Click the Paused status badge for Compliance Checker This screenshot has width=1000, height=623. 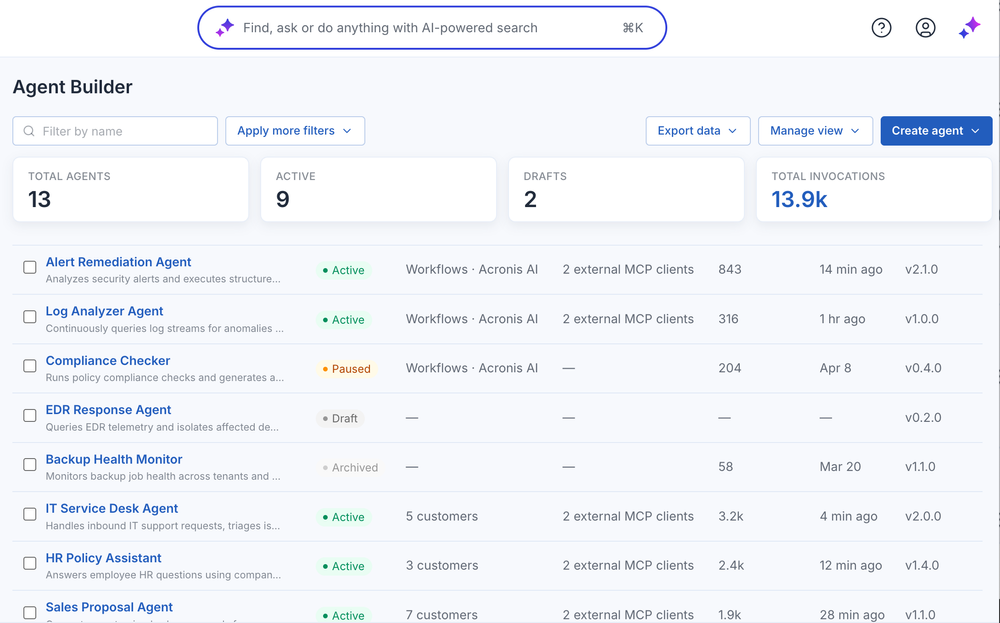point(346,369)
